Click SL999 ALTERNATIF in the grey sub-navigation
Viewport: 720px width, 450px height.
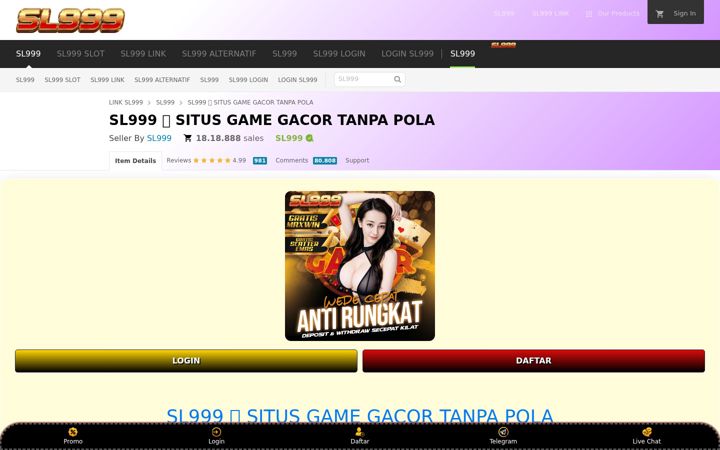[162, 80]
